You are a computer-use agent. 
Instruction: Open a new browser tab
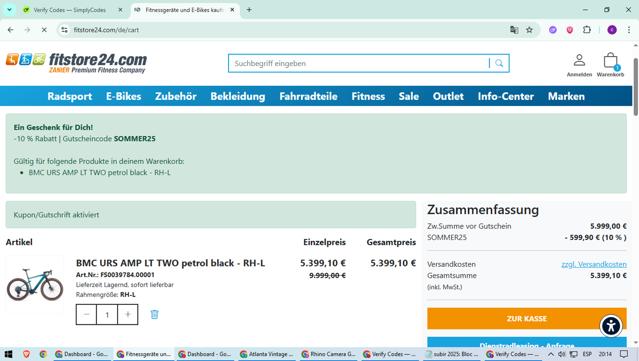tap(249, 10)
